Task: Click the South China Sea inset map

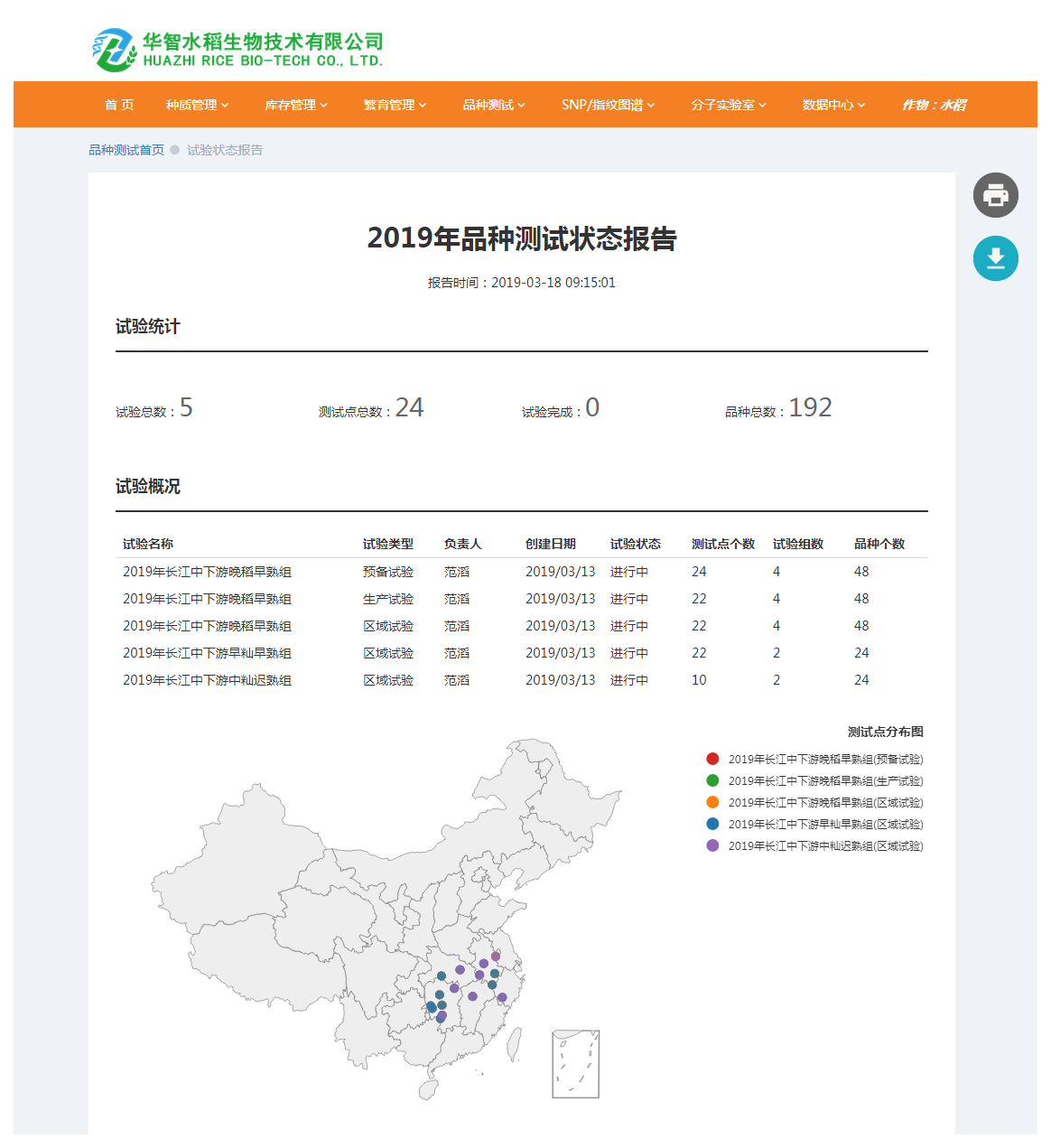Action: [575, 1064]
